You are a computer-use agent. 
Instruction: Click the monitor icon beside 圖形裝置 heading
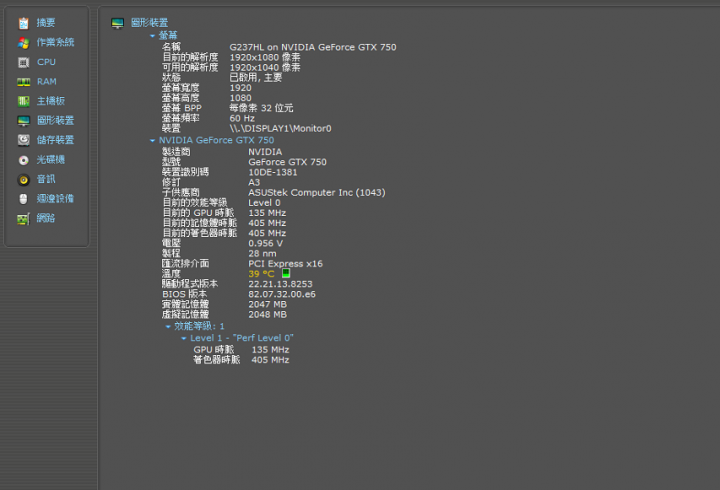(x=118, y=23)
